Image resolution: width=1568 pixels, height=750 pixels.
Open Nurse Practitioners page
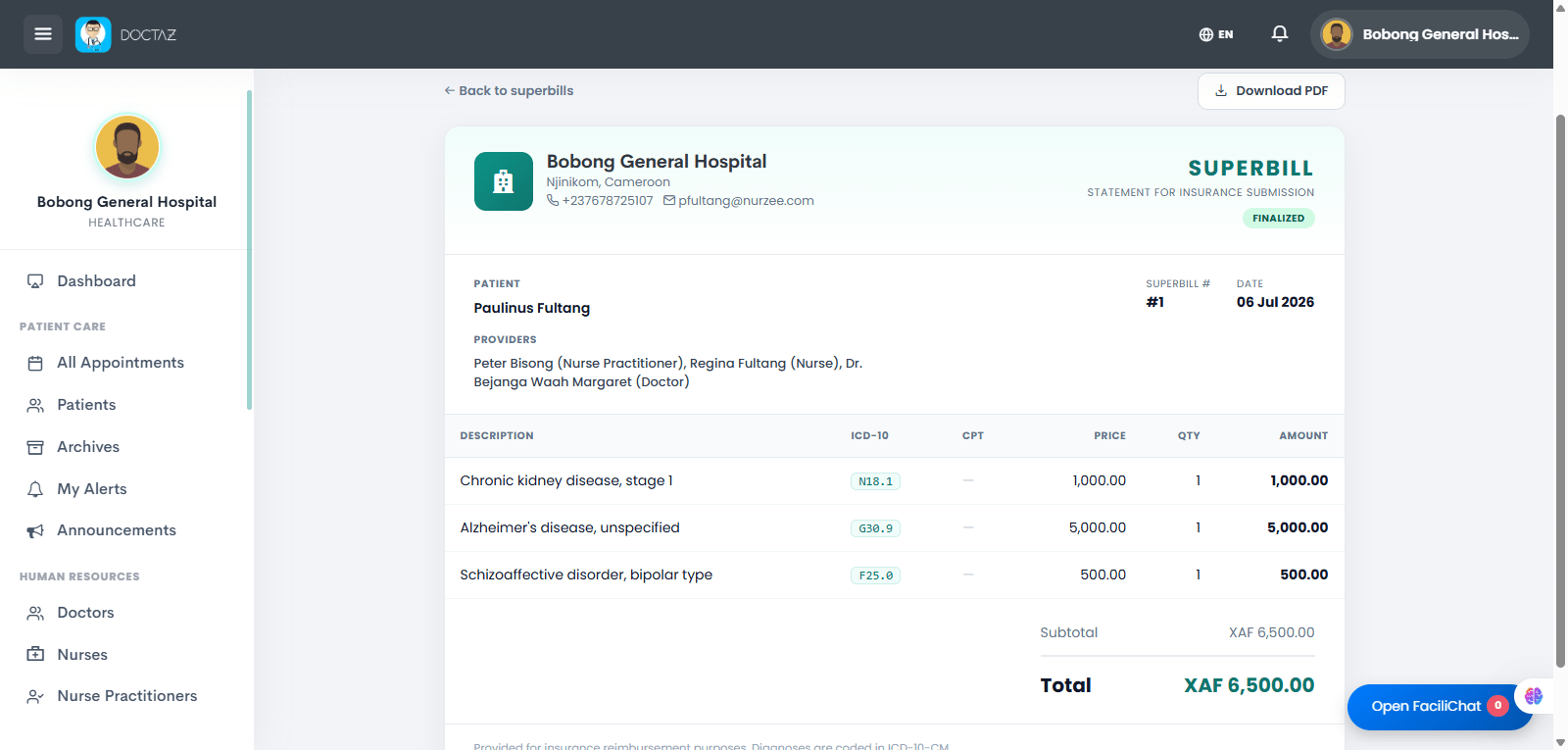point(126,696)
